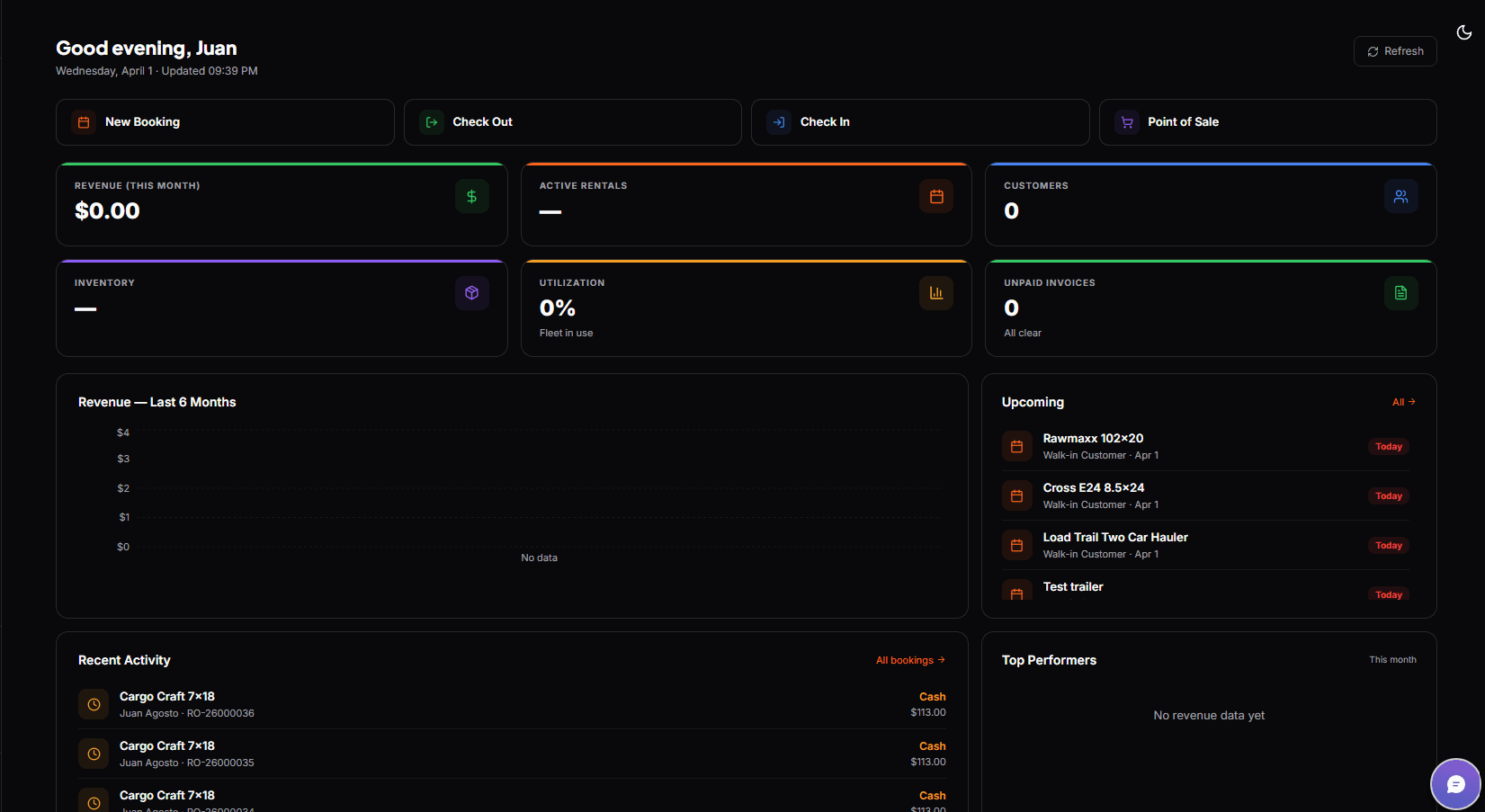Click the All link in Upcoming panel
The height and width of the screenshot is (812, 1485).
pyautogui.click(x=1403, y=402)
